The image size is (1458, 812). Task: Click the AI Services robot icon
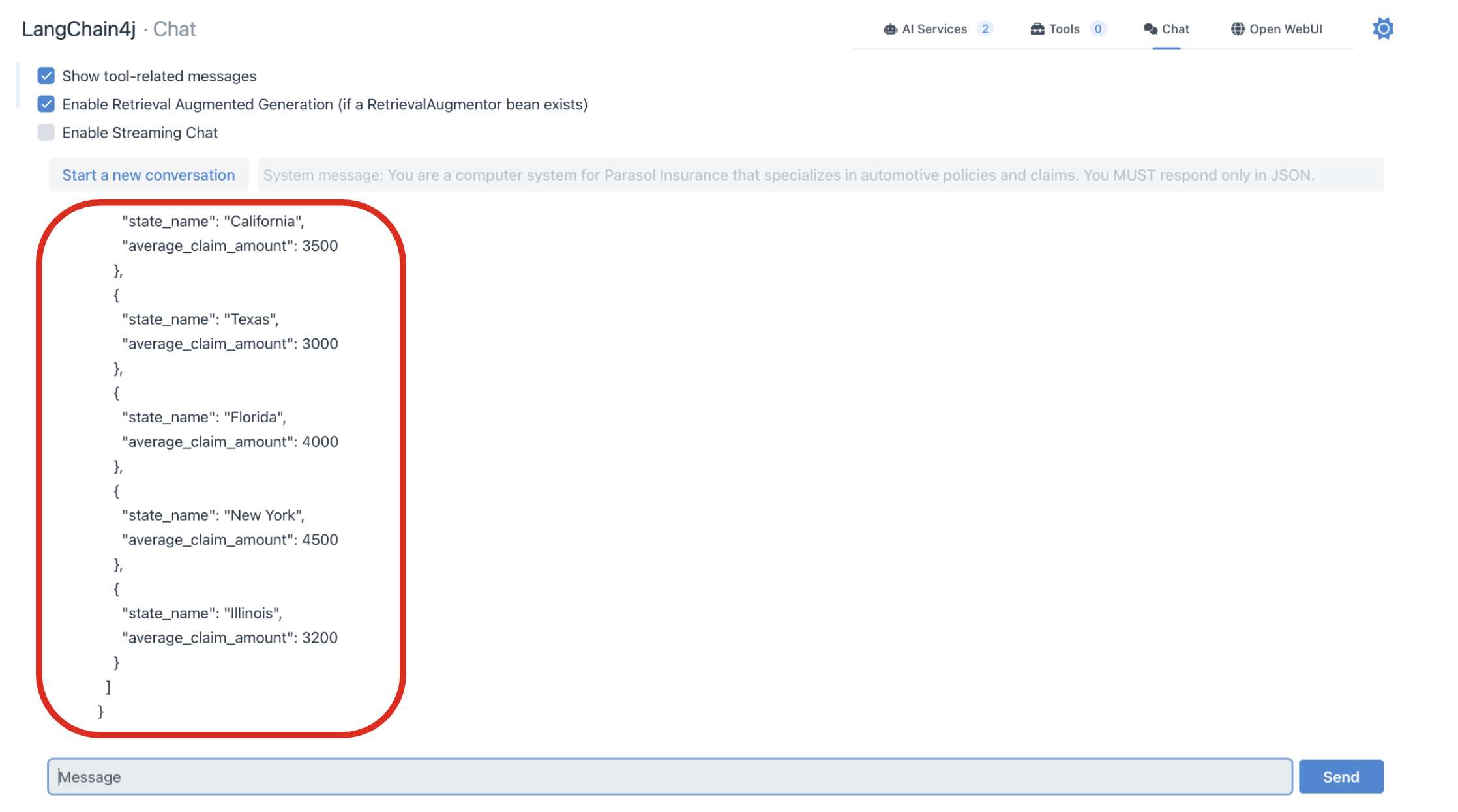(890, 29)
